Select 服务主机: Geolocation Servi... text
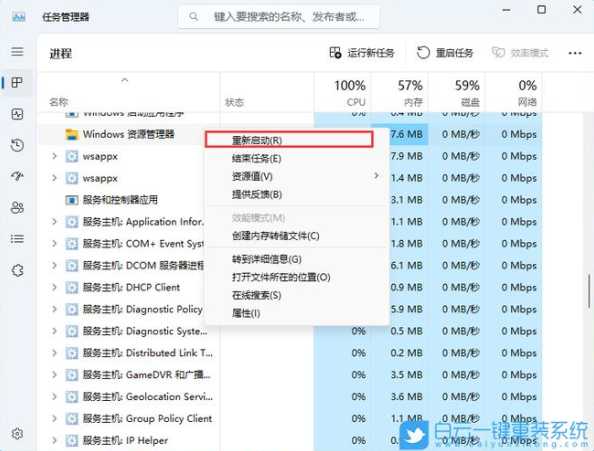 pos(148,396)
